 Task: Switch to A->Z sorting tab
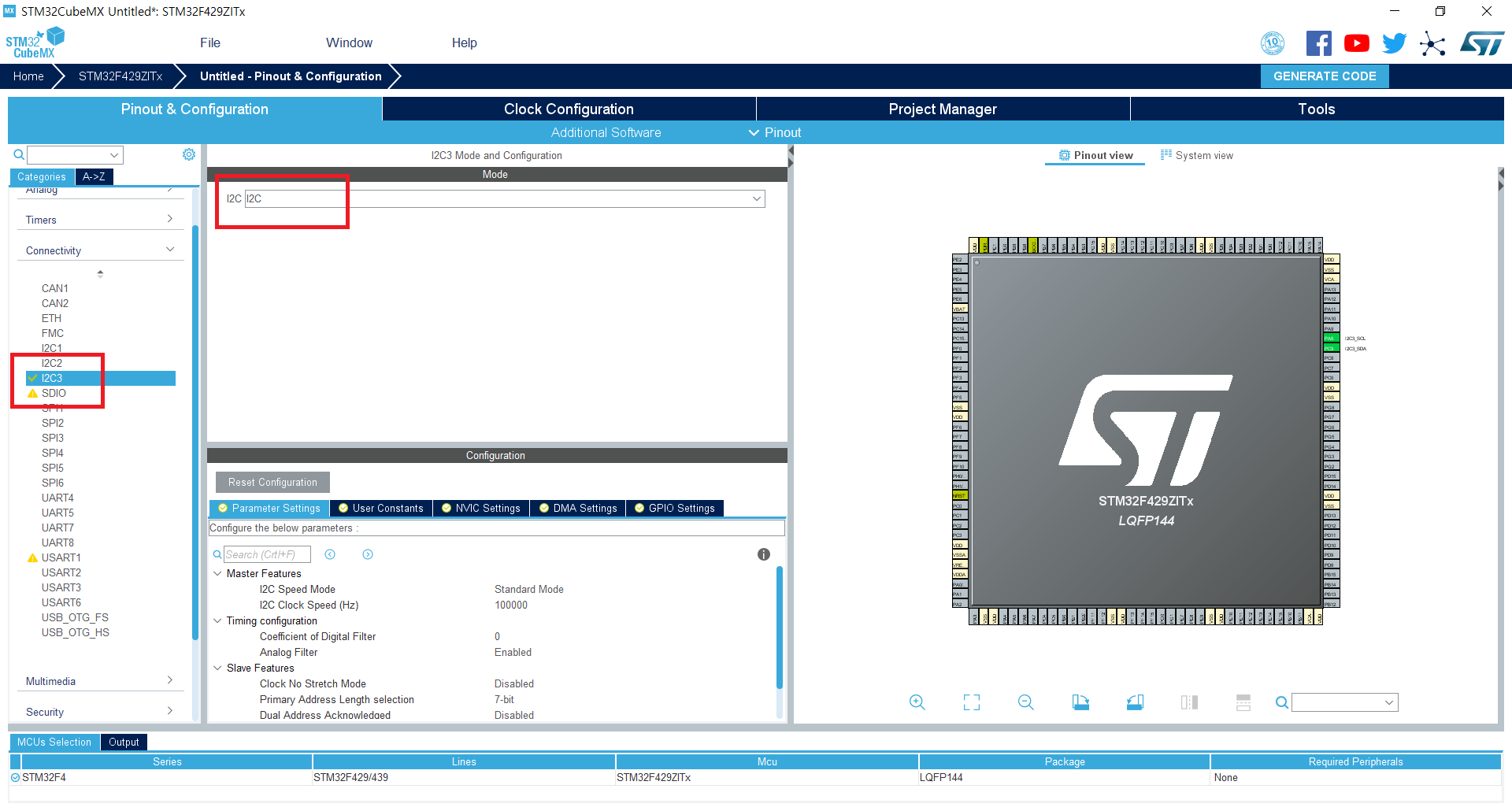coord(94,176)
